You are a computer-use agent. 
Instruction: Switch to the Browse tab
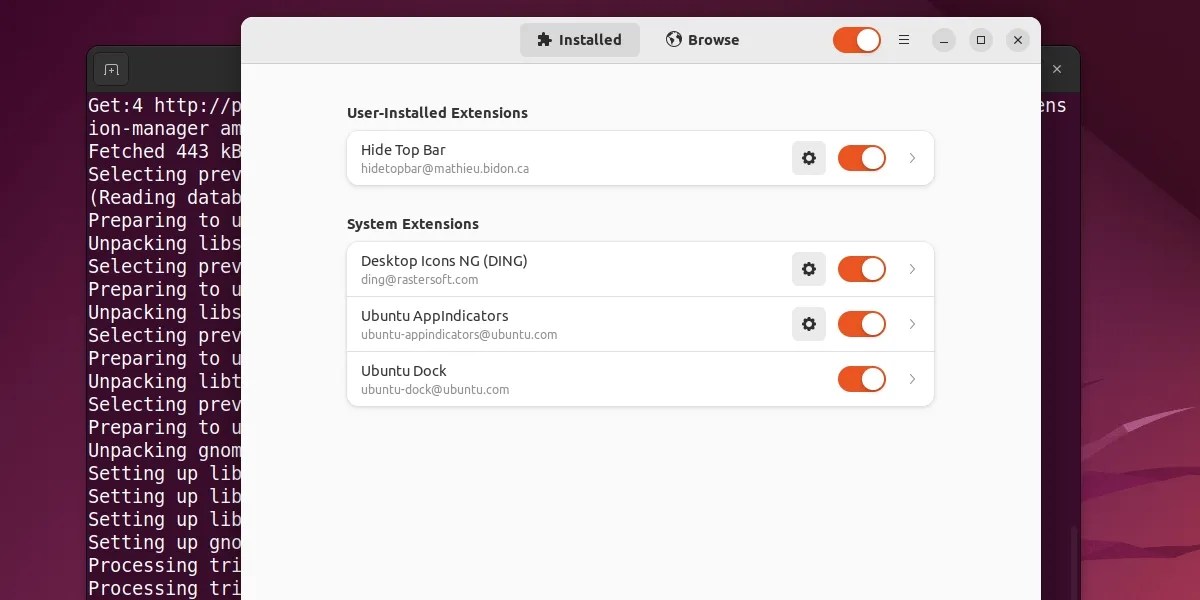702,40
